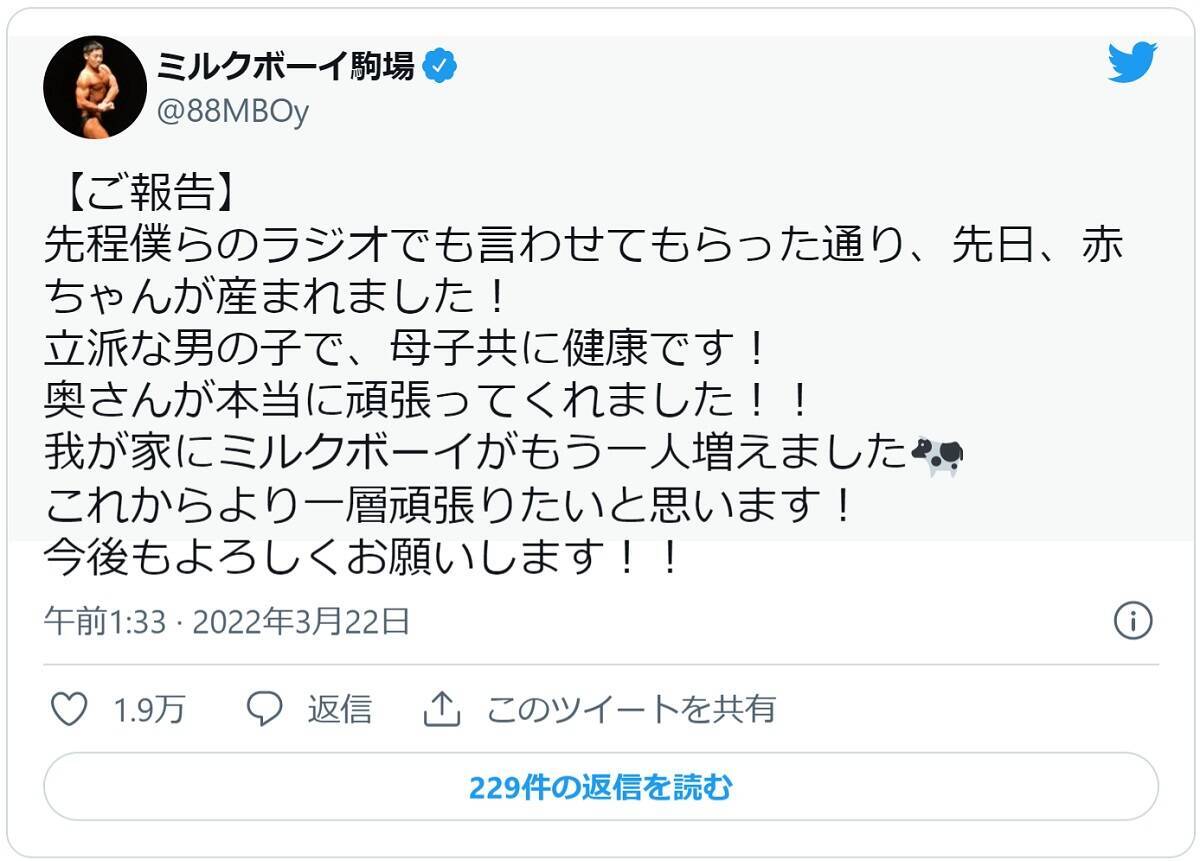Image resolution: width=1200 pixels, height=861 pixels.
Task: Click the line 奥さんが本当に頑張ってくれました
Action: coord(425,402)
